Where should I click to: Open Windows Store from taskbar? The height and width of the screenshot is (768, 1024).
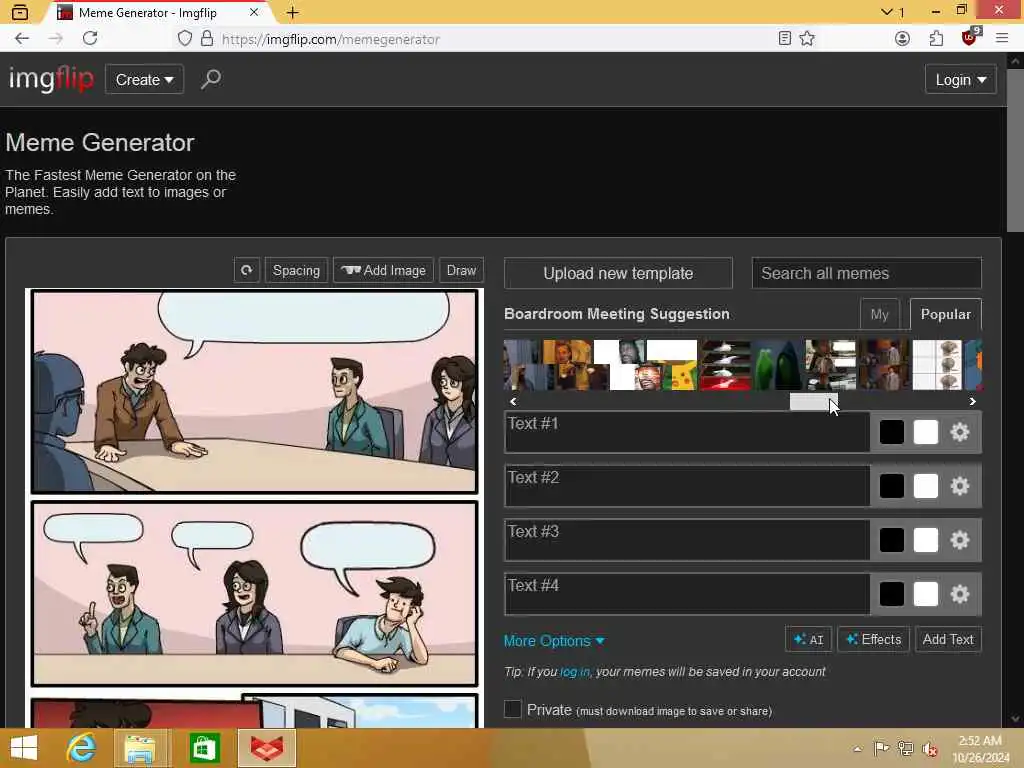[x=204, y=748]
